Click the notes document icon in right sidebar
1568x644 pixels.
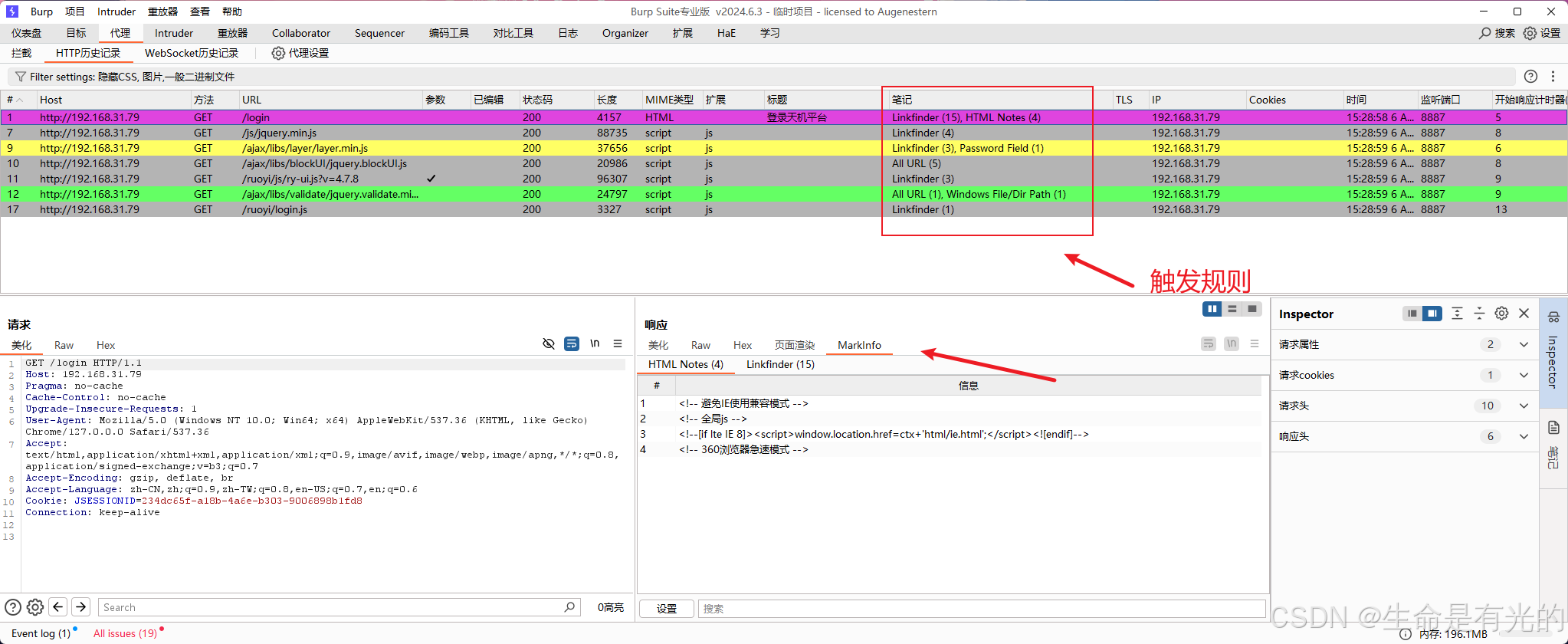(1553, 428)
